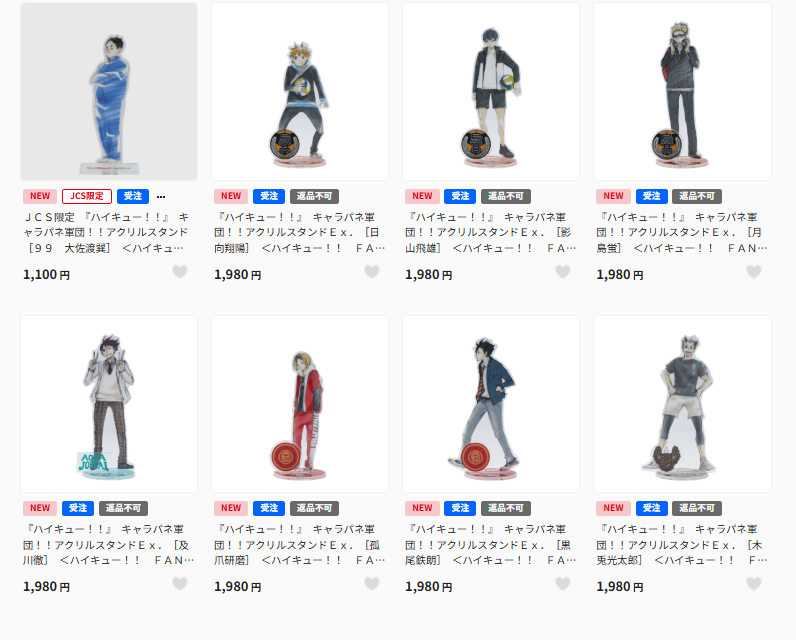The image size is (796, 640).
Task: Click heart icon on 及川徹 product
Action: [x=180, y=584]
